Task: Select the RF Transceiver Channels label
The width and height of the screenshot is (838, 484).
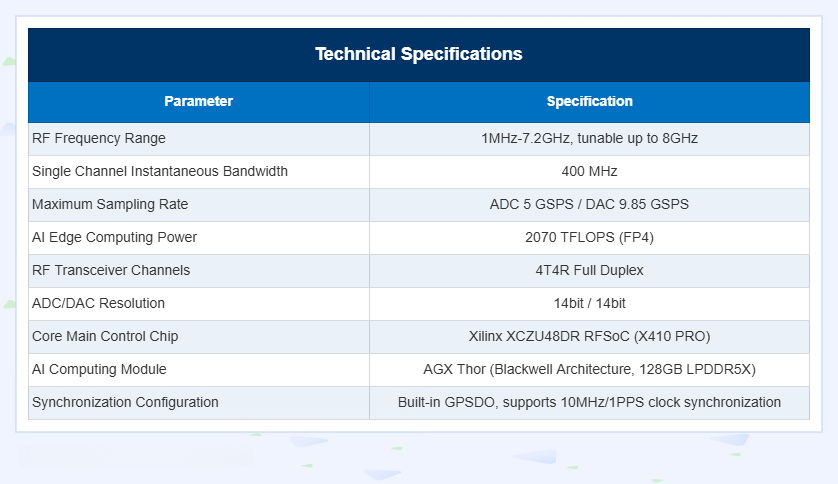Action: 111,270
